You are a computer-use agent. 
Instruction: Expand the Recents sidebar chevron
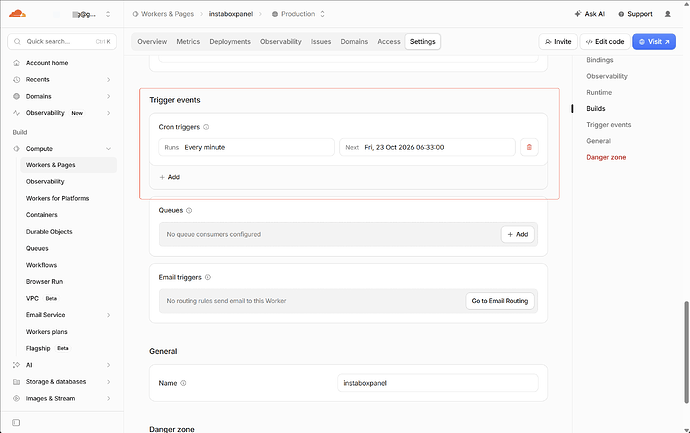[108, 80]
